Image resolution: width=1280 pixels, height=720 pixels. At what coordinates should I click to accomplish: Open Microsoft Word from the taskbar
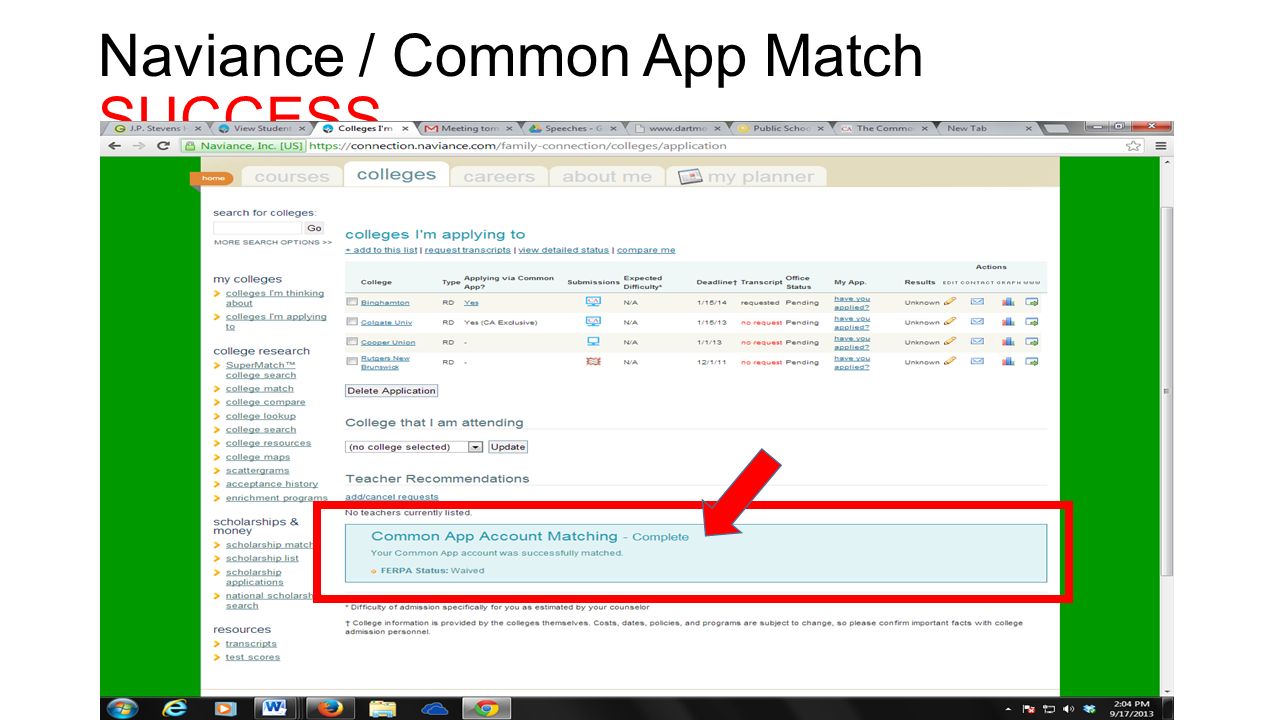274,708
